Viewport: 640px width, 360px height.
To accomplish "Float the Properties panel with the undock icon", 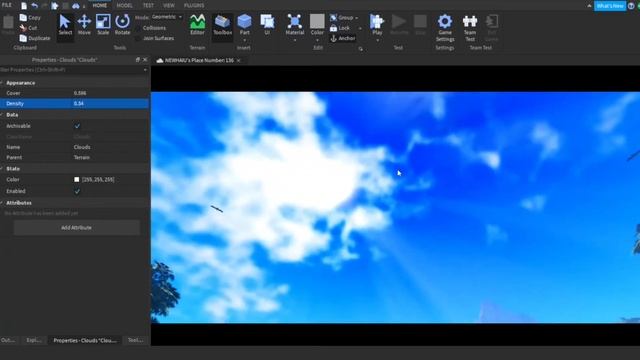I will click(138, 60).
